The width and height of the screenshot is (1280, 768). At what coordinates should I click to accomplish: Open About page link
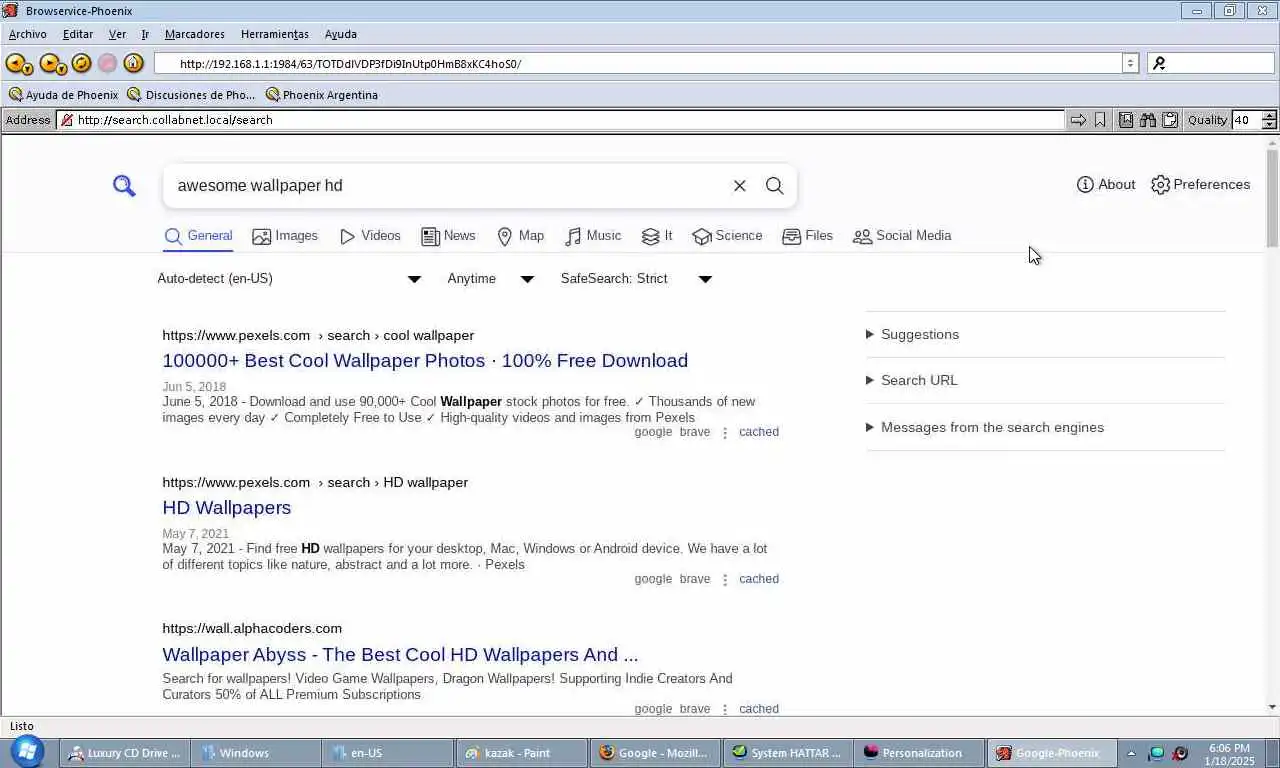(x=1106, y=185)
